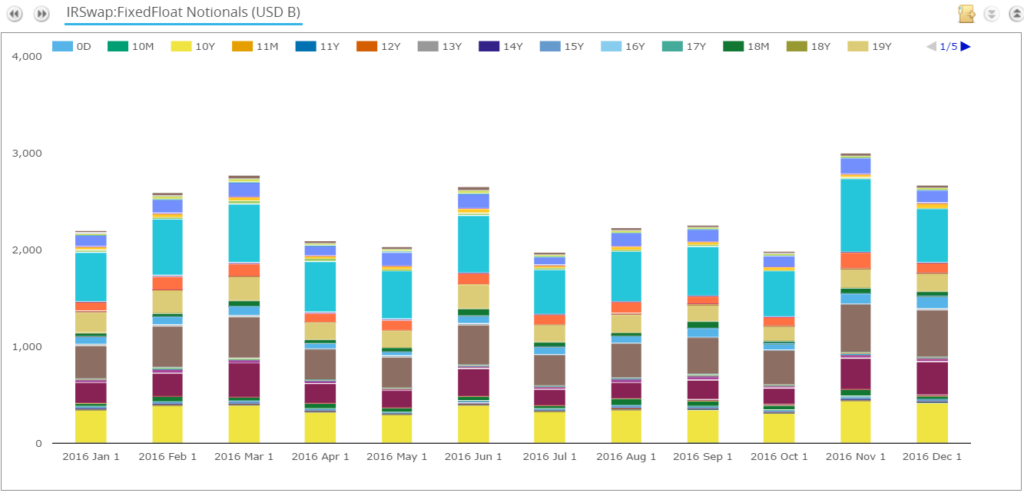This screenshot has width=1024, height=493.
Task: Toggle 13Y series via legend label
Action: click(452, 46)
